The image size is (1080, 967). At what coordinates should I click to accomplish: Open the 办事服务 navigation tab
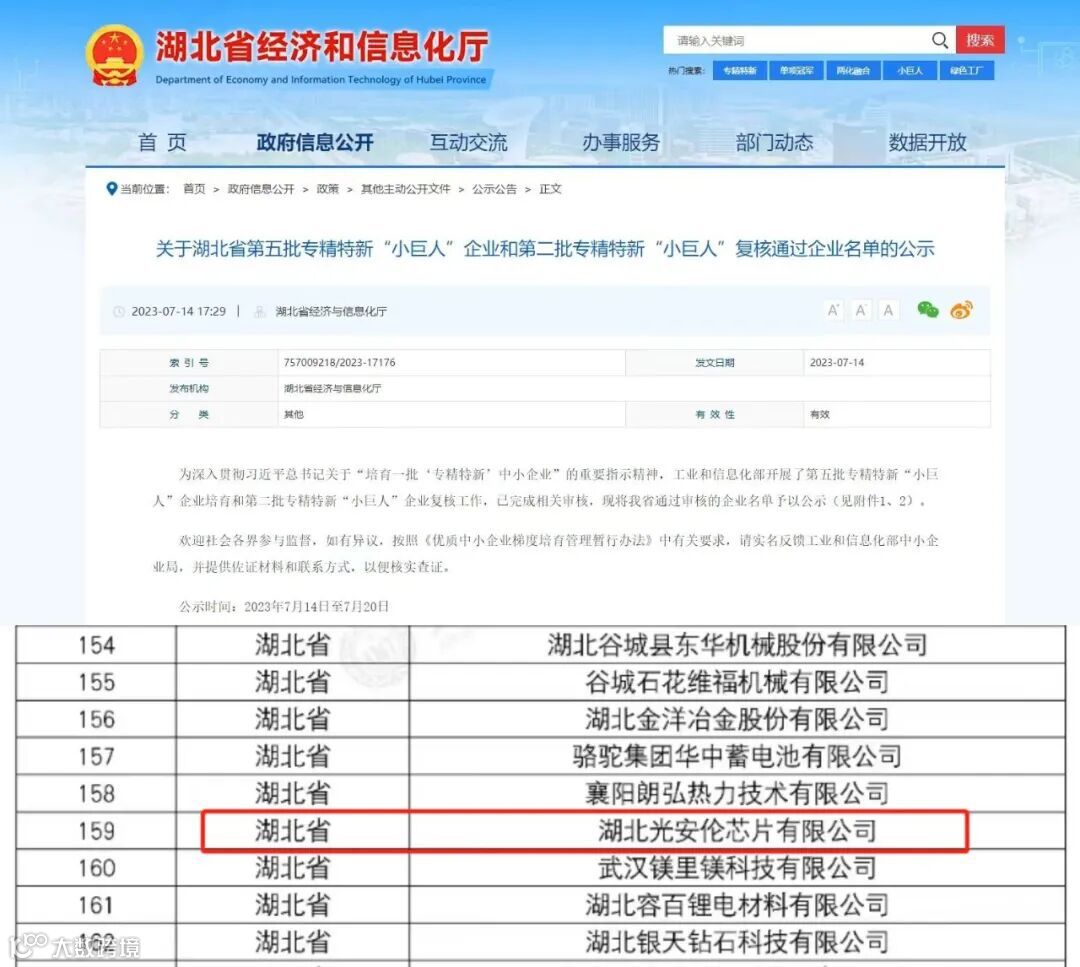[621, 143]
